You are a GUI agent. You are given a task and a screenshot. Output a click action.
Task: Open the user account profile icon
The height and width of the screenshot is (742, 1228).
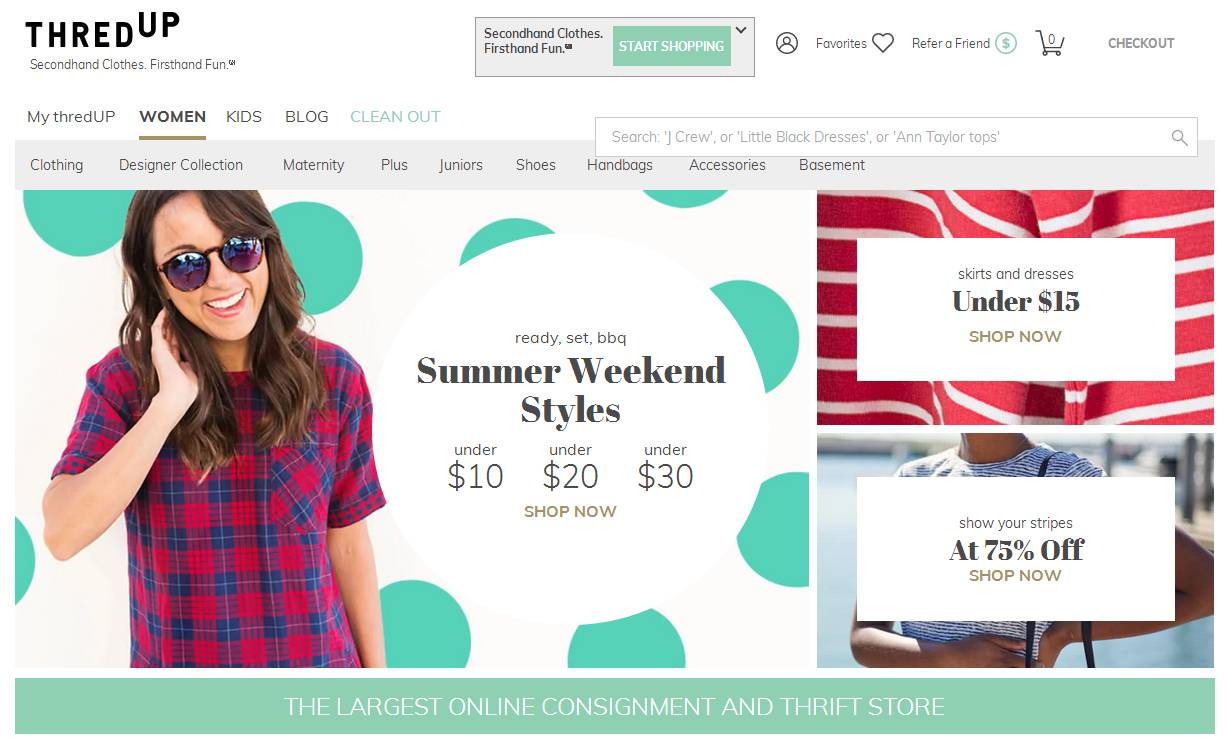point(787,43)
